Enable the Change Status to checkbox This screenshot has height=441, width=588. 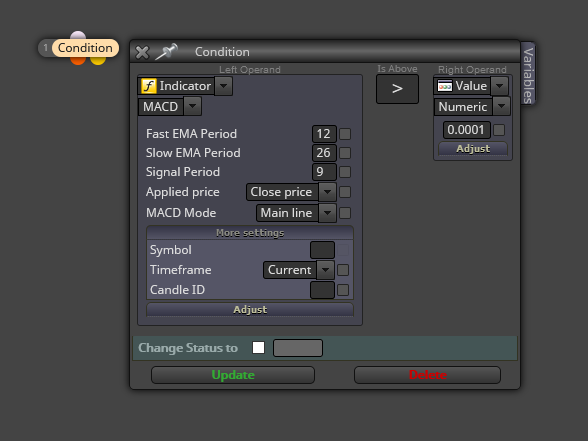click(258, 348)
